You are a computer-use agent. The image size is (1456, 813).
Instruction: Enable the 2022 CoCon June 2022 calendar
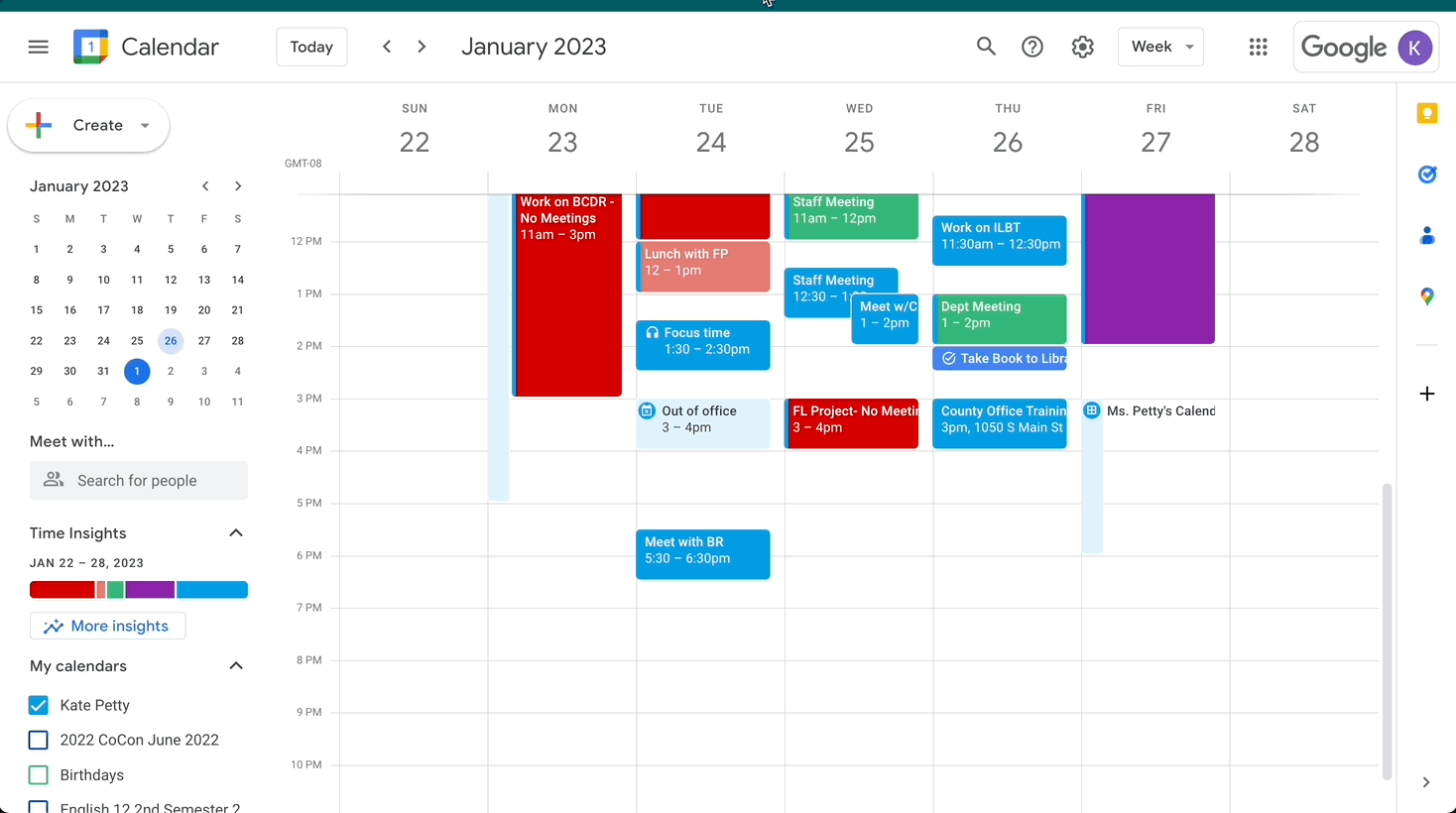pos(39,740)
